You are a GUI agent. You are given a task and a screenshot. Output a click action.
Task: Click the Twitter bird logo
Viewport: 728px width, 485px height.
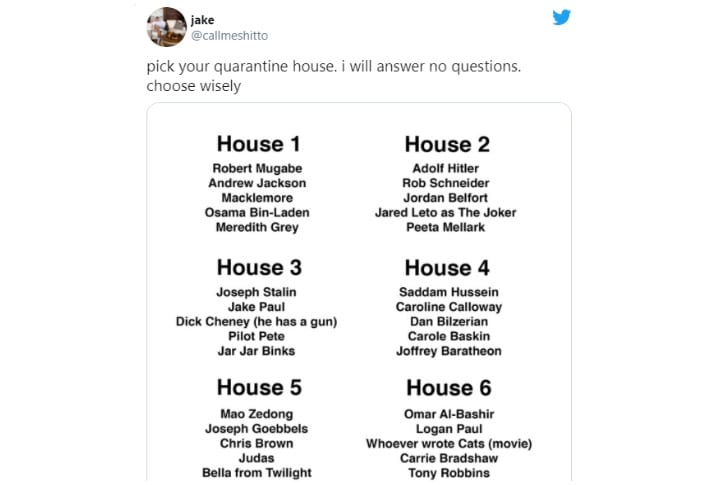pos(561,18)
